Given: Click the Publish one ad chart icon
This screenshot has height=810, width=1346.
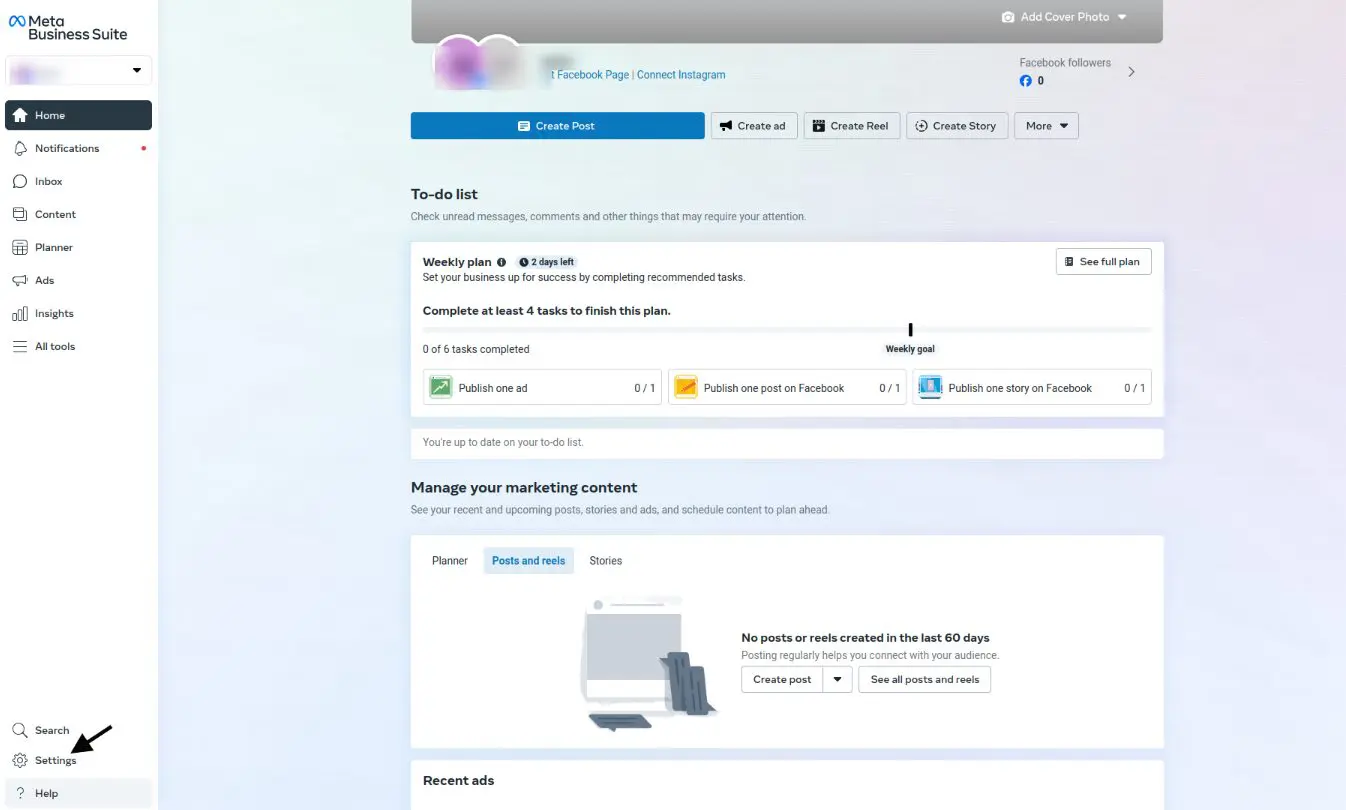Looking at the screenshot, I should pyautogui.click(x=441, y=387).
